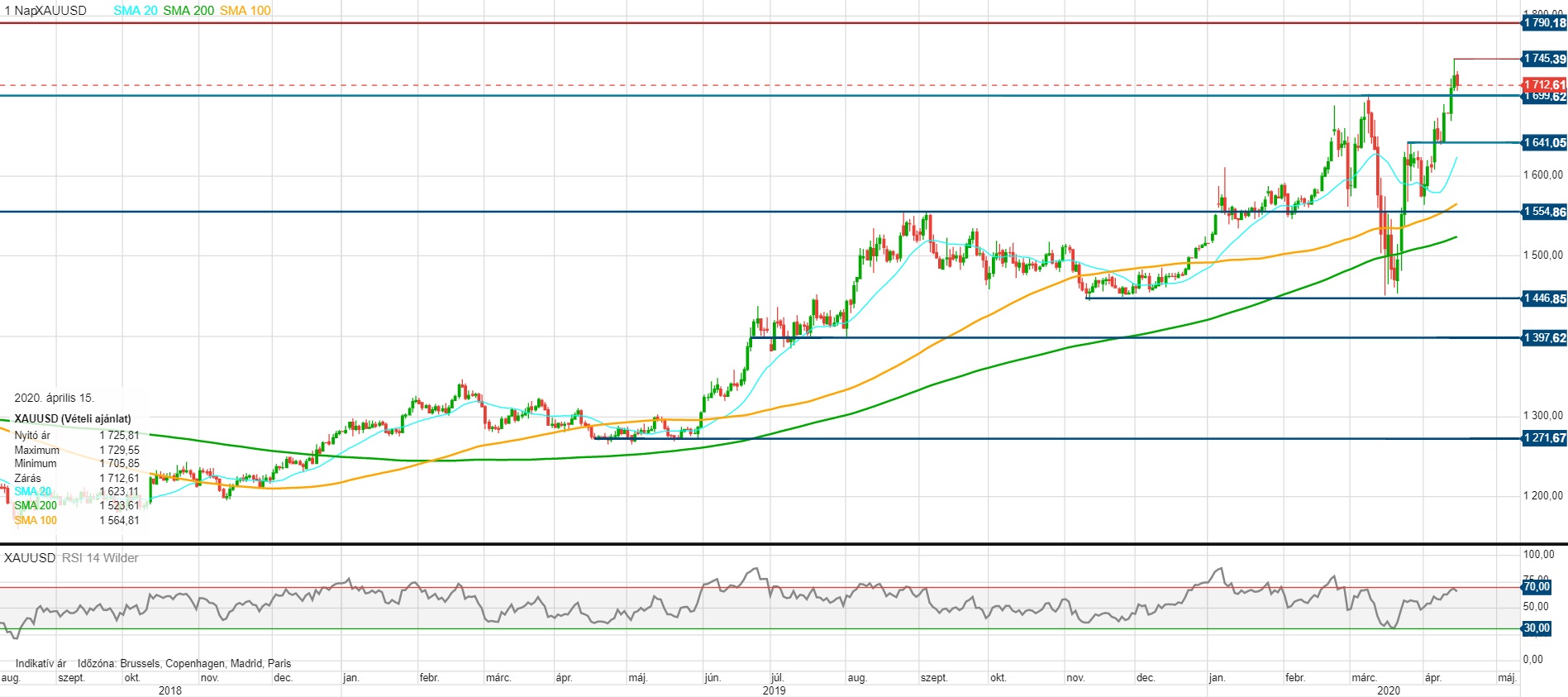This screenshot has width=1568, height=697.
Task: Click the RSI 50,00 axis tick
Action: click(x=1537, y=606)
